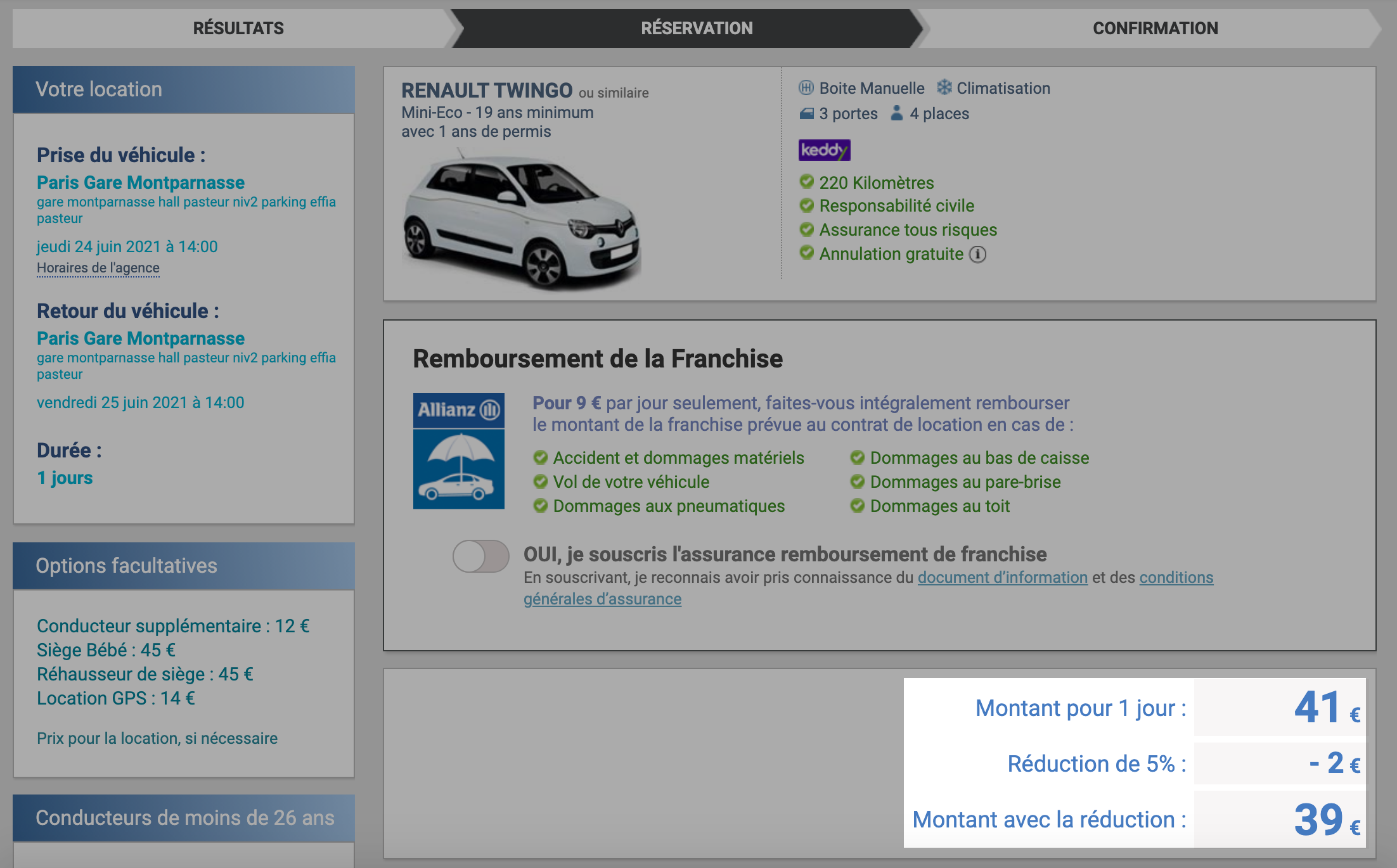Click the car door icon near 3 portes
This screenshot has width=1397, height=868.
[806, 113]
